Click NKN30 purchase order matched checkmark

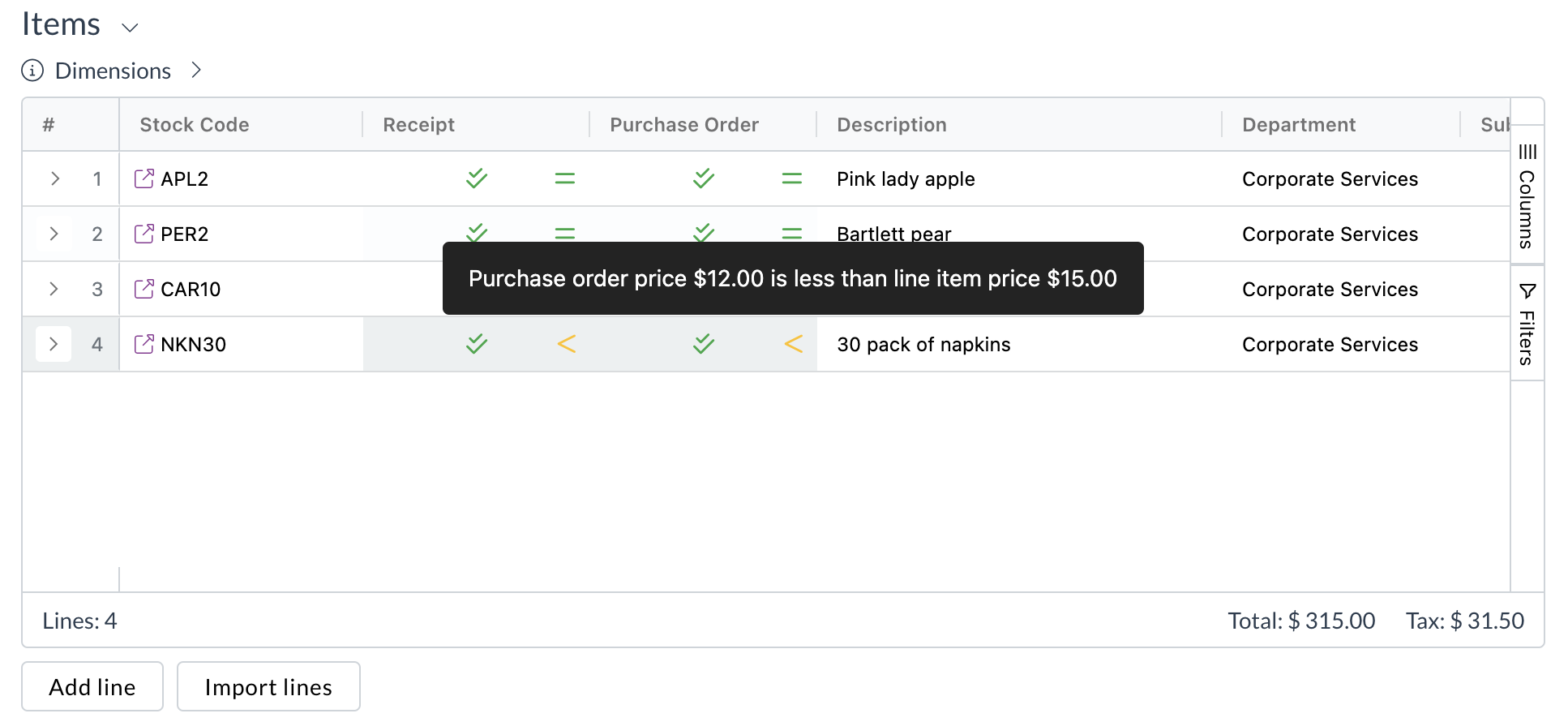704,344
